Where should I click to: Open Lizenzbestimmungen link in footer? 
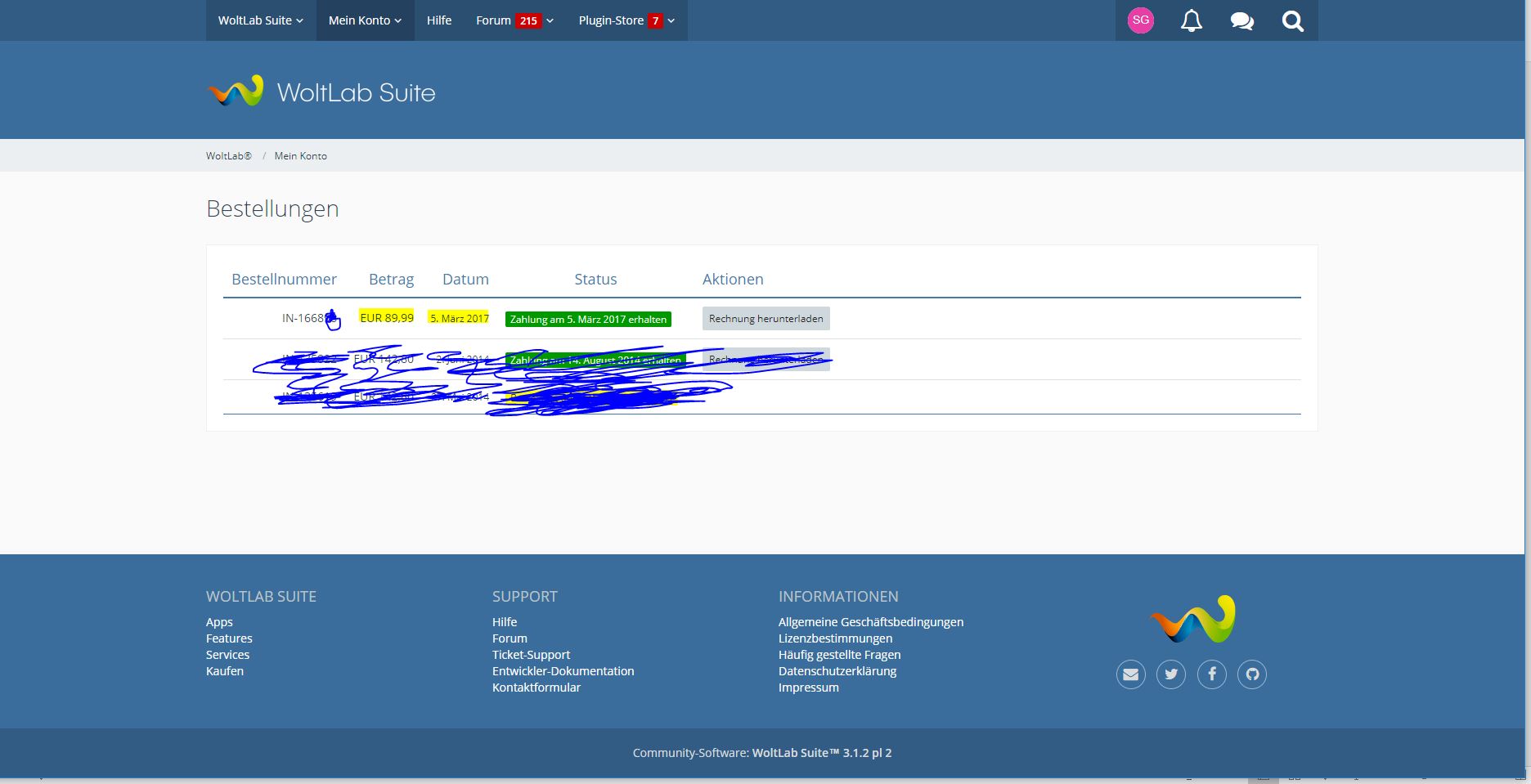[835, 638]
